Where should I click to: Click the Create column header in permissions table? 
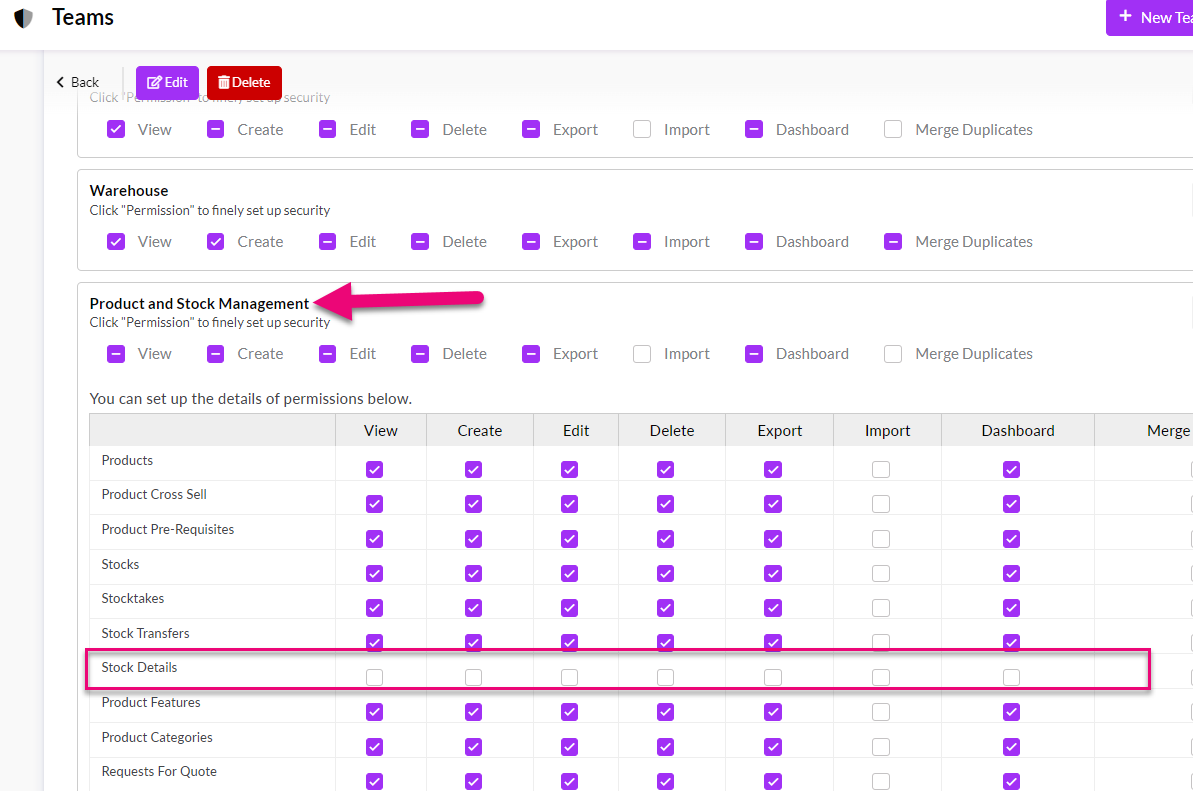click(x=479, y=430)
